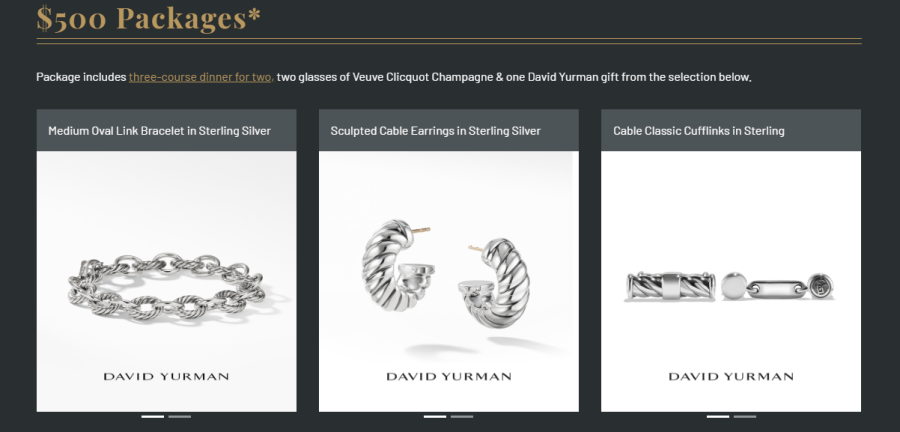Select the Cable Classic Cufflinks title bar
Image resolution: width=900 pixels, height=432 pixels.
pyautogui.click(x=731, y=130)
